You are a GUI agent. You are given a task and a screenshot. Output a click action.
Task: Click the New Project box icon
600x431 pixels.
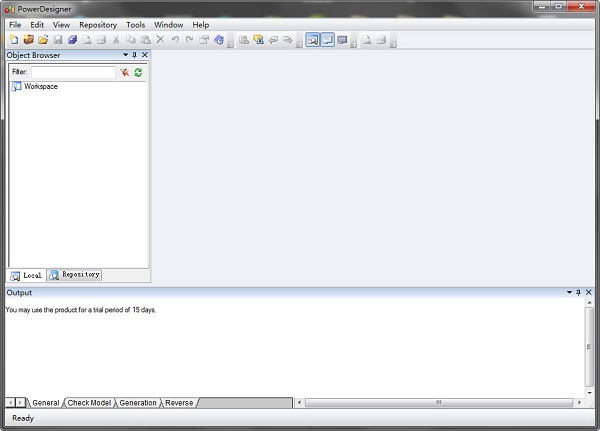pos(29,39)
